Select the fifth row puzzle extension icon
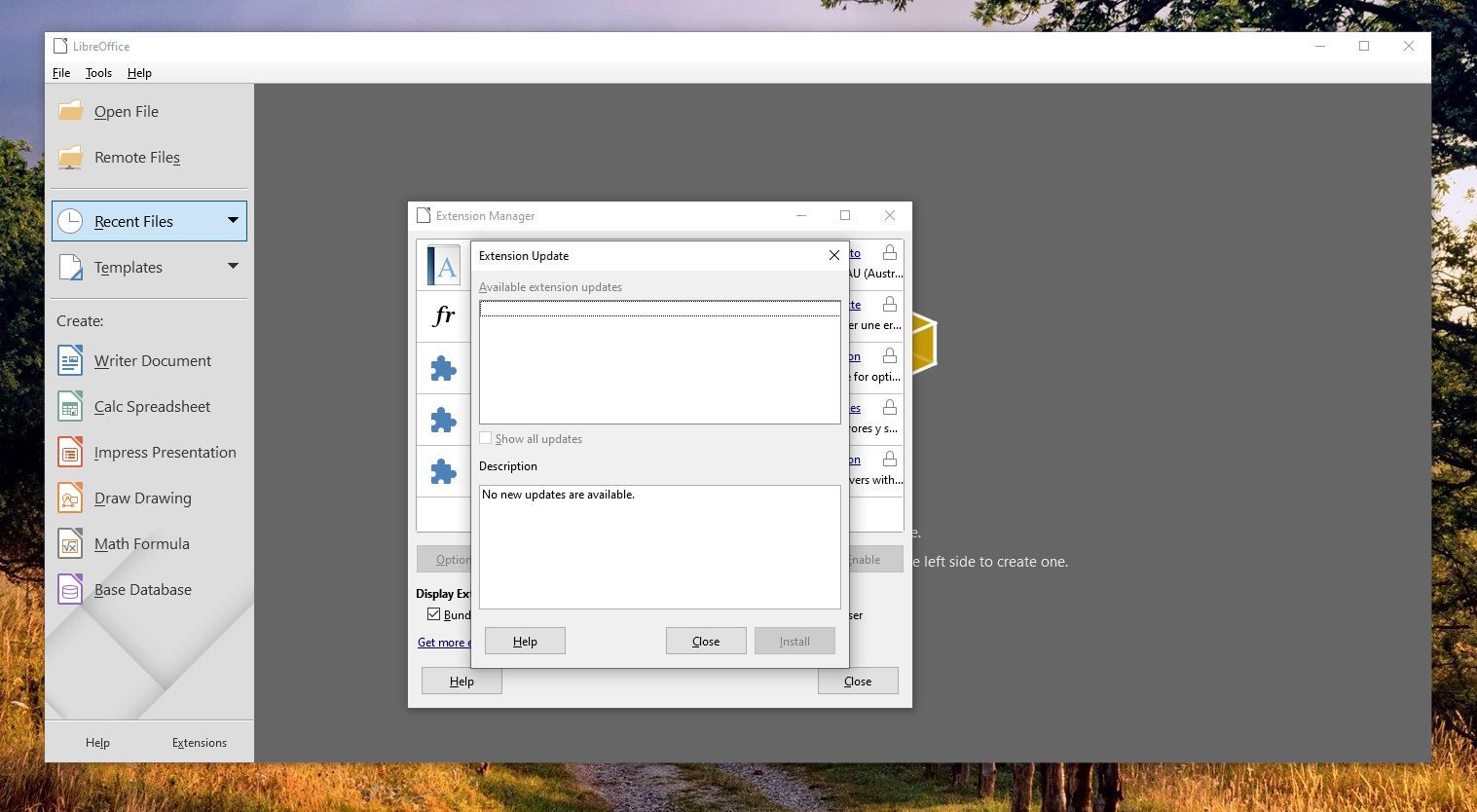The height and width of the screenshot is (812, 1477). [444, 471]
